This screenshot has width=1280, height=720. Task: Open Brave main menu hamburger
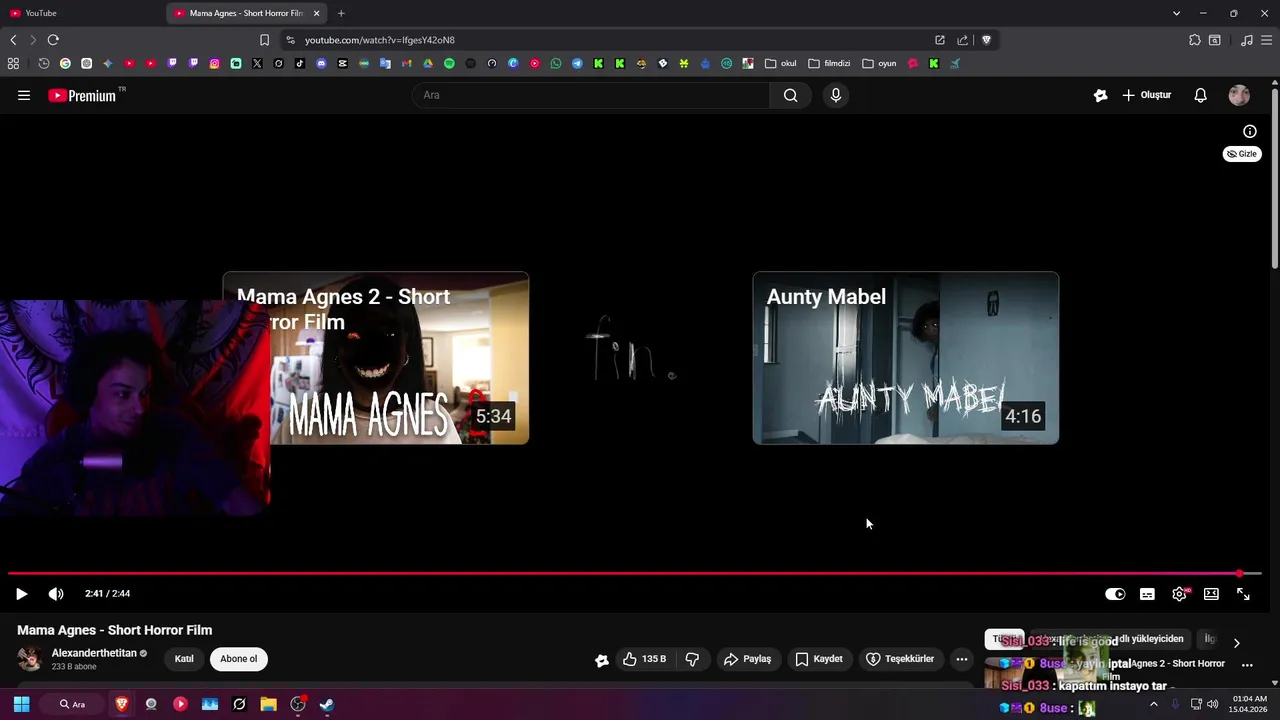[1268, 40]
